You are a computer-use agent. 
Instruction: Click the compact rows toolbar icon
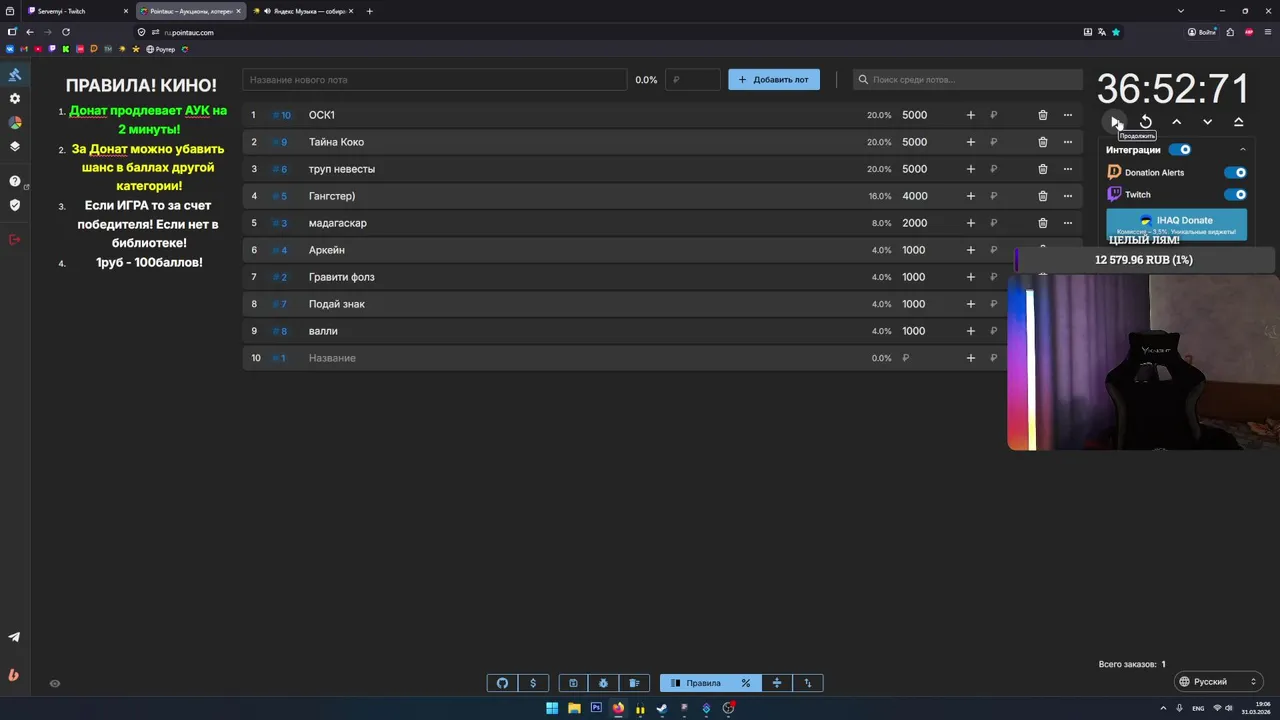pos(777,683)
